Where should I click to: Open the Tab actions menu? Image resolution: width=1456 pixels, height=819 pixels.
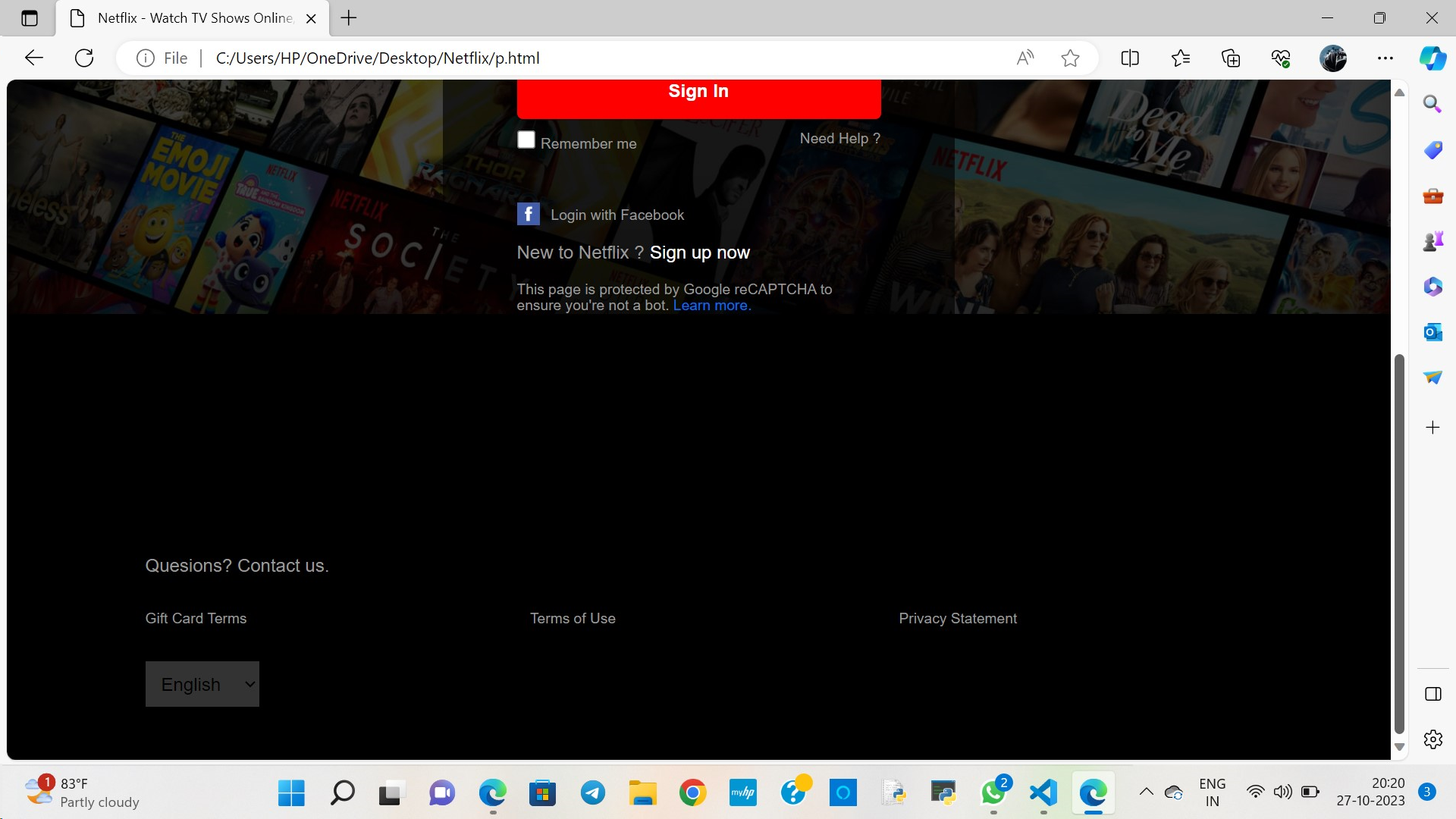point(29,17)
